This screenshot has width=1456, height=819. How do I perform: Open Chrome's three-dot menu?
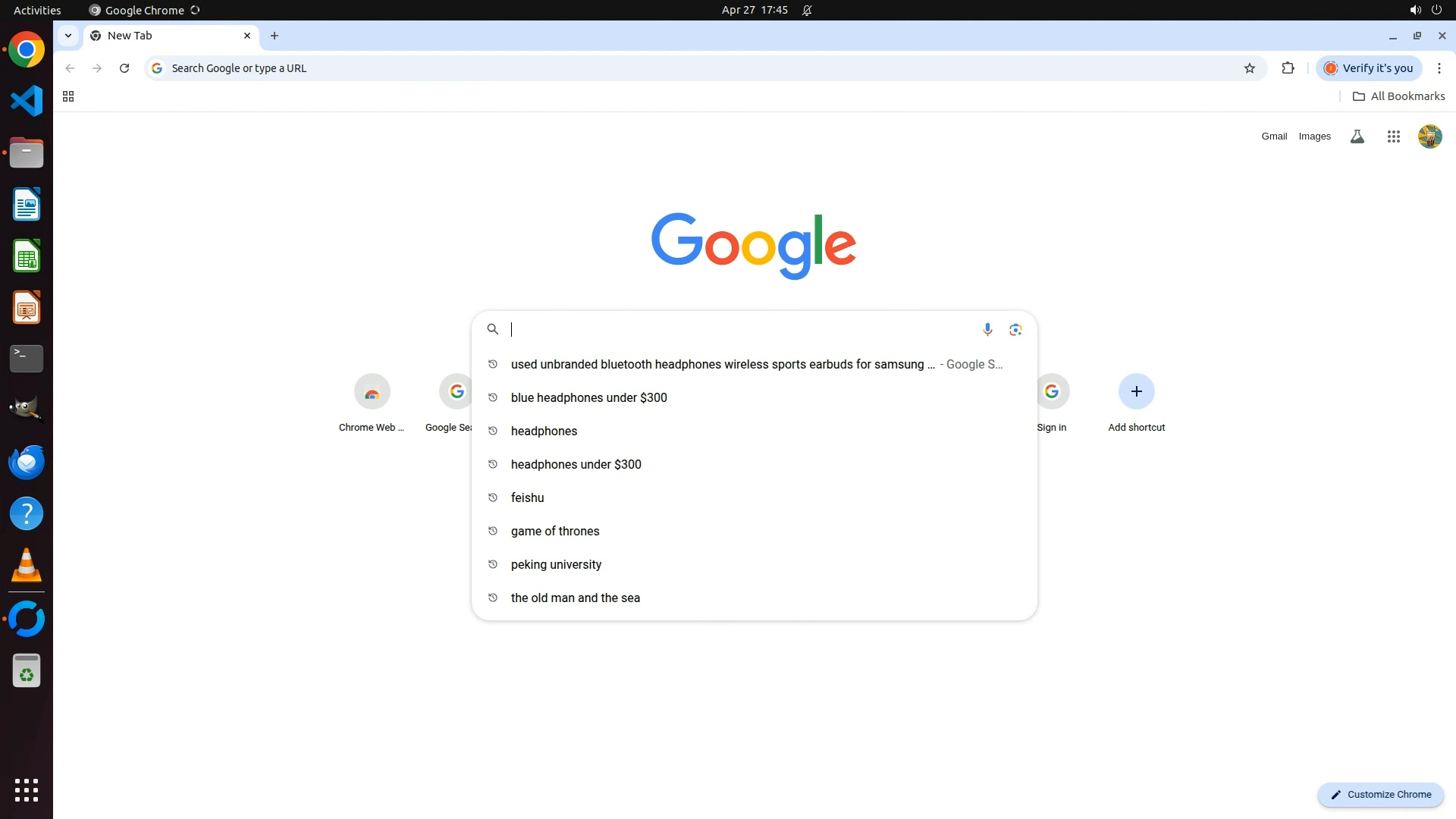tap(1439, 68)
